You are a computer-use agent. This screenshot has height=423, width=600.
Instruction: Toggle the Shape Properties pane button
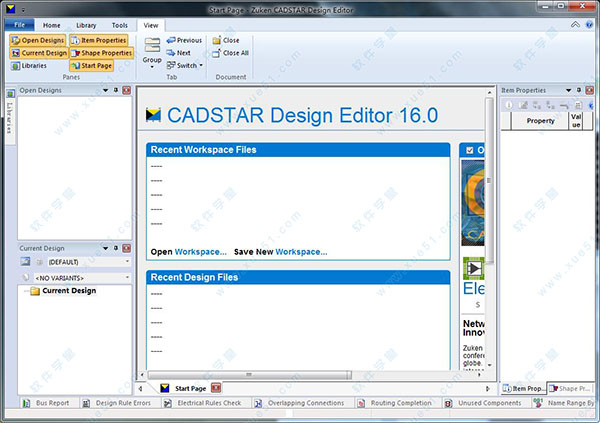click(x=101, y=53)
